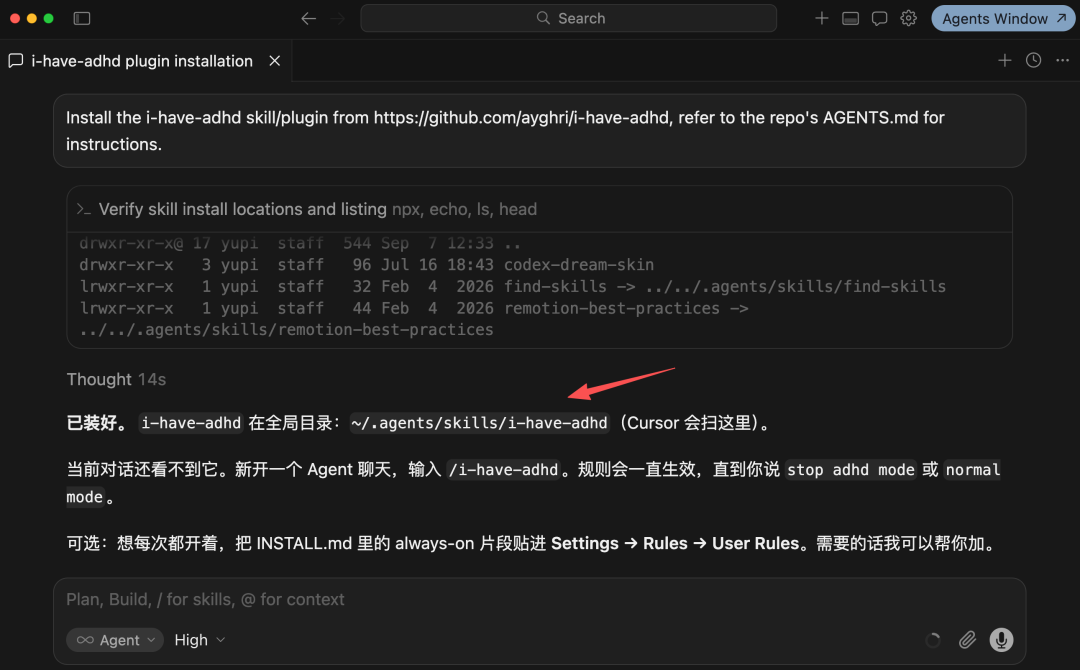This screenshot has width=1080, height=670.
Task: Go back with the left arrow
Action: pos(309,19)
